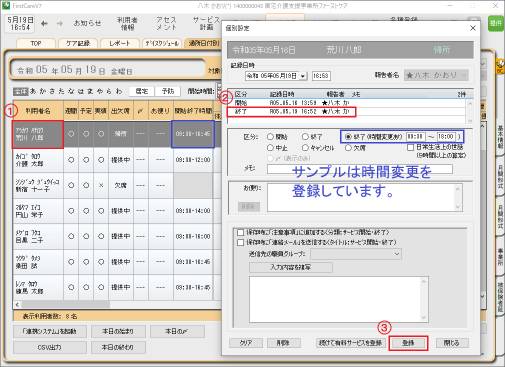Click the 登録 register button
Screen dimensions: 505x367
[x=408, y=343]
